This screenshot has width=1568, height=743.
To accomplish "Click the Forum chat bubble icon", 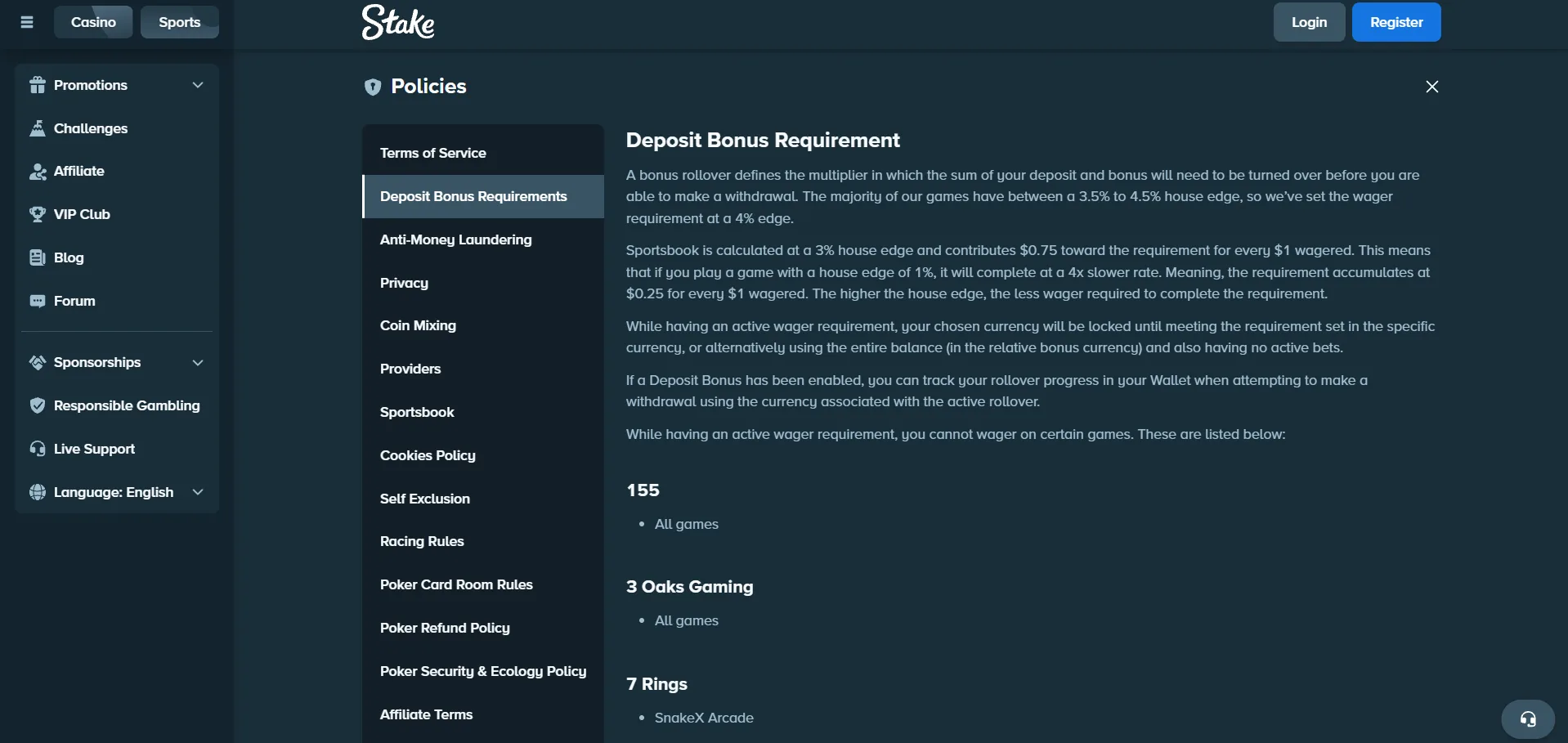I will 37,301.
